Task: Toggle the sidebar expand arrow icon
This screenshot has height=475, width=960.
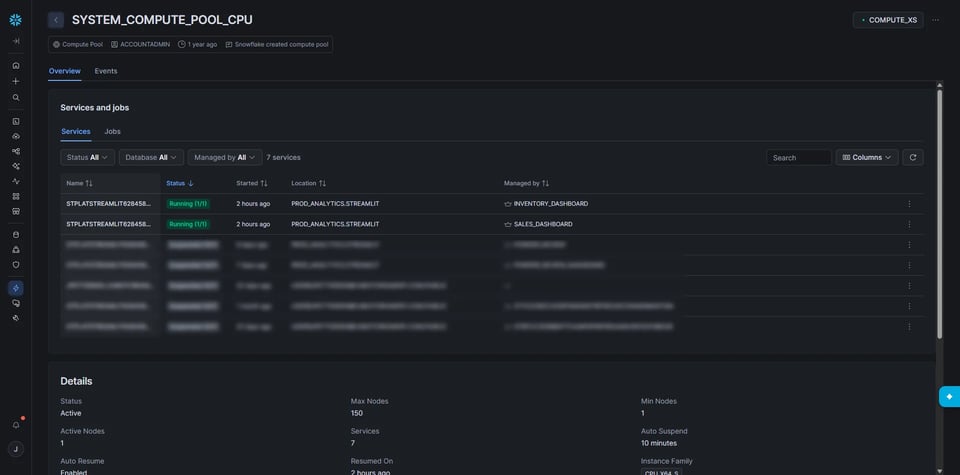Action: (x=16, y=41)
